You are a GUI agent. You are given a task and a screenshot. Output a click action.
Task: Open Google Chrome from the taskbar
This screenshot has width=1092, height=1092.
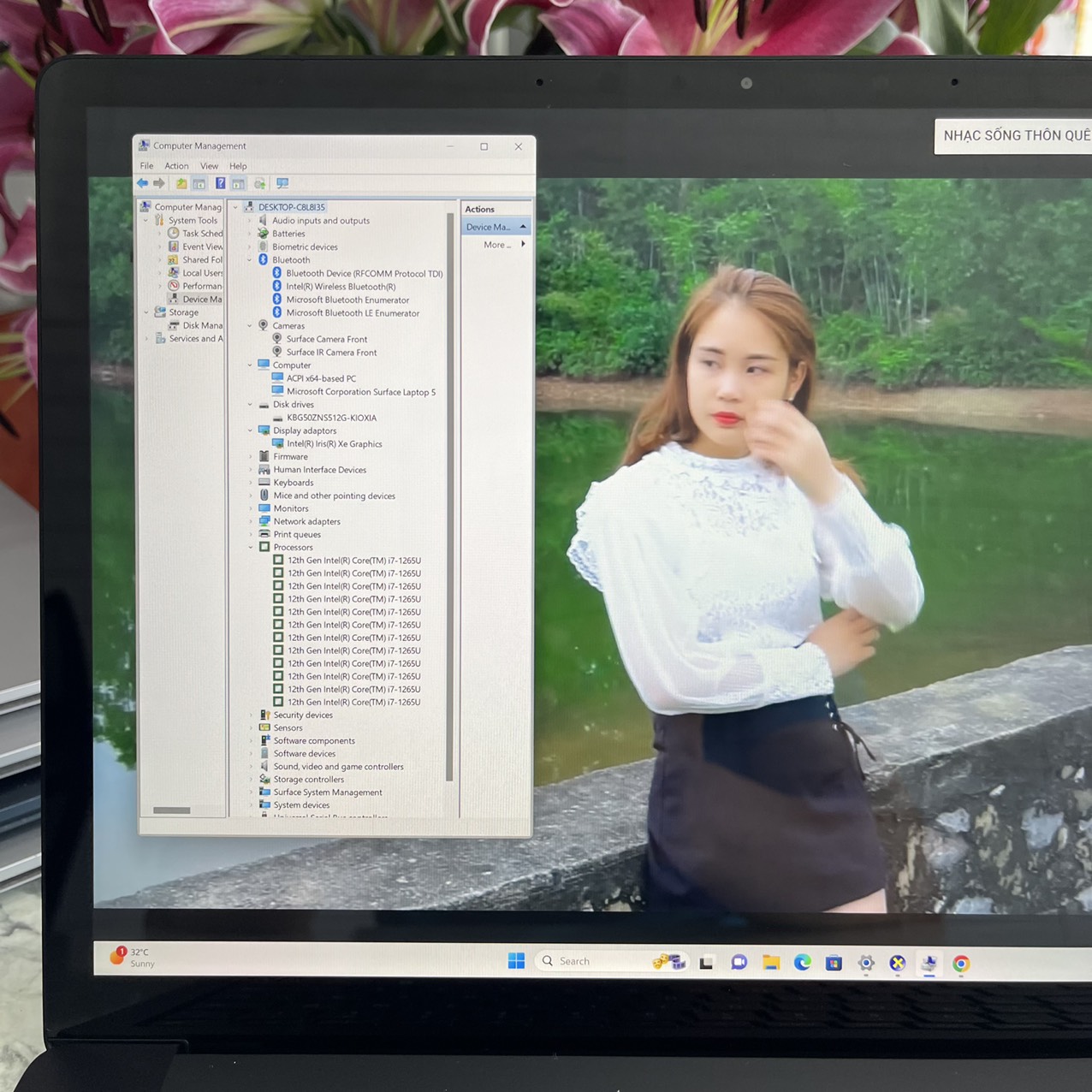click(x=961, y=964)
